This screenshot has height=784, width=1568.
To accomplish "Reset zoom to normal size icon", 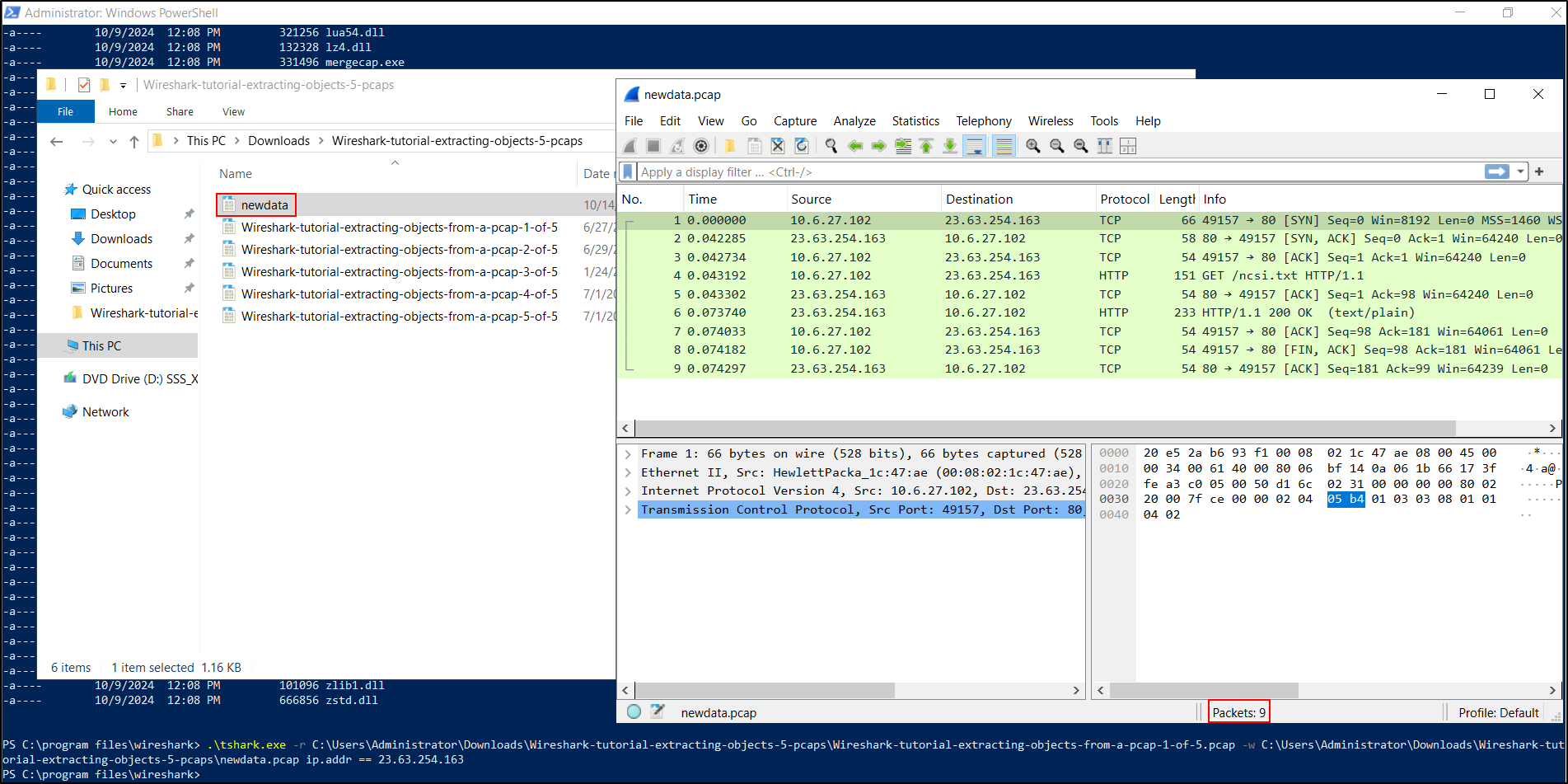I will pos(1081,146).
